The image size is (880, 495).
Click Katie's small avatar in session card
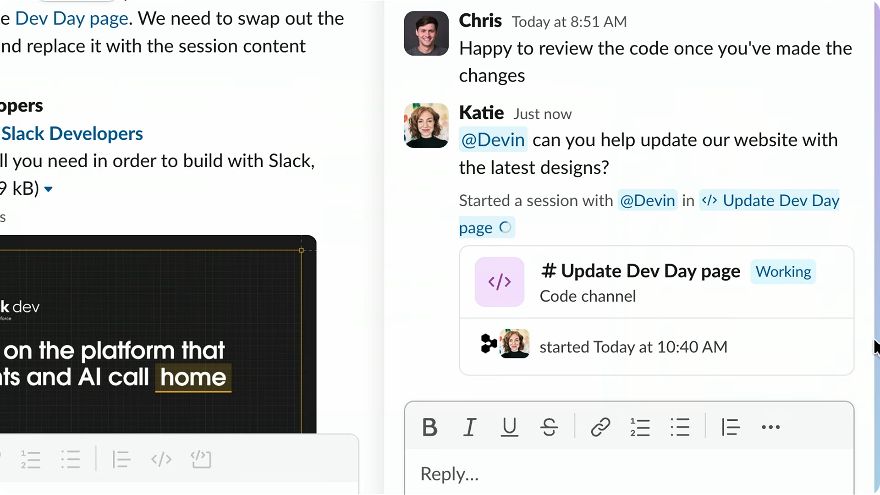pyautogui.click(x=515, y=343)
